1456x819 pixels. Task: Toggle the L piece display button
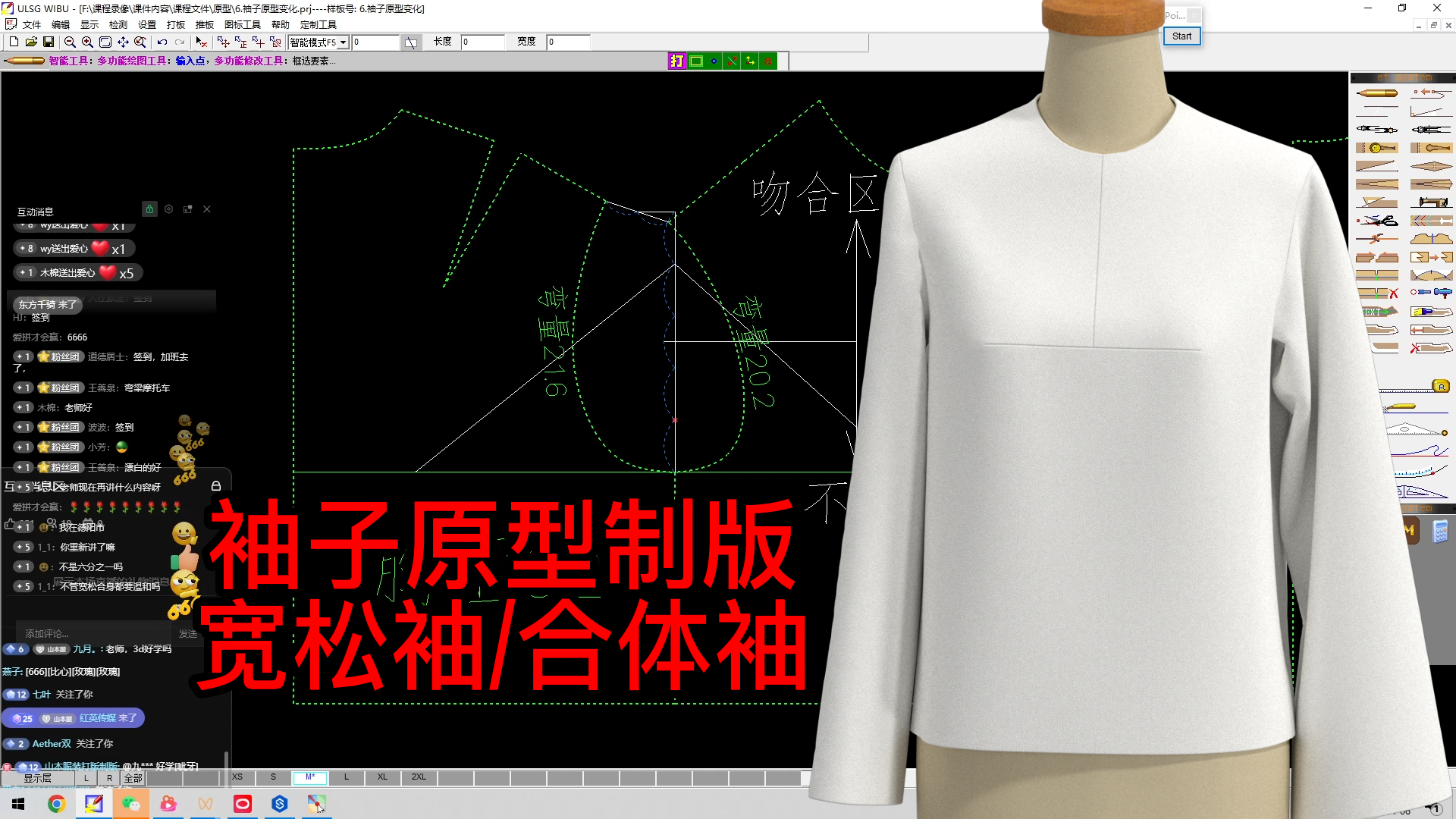pyautogui.click(x=86, y=778)
